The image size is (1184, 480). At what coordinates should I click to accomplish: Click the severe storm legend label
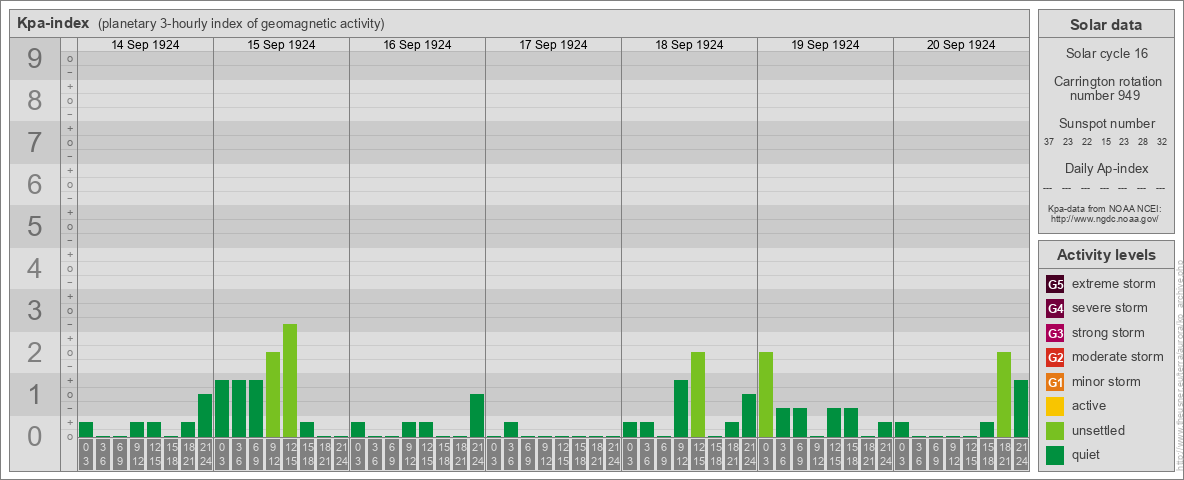pyautogui.click(x=1110, y=308)
